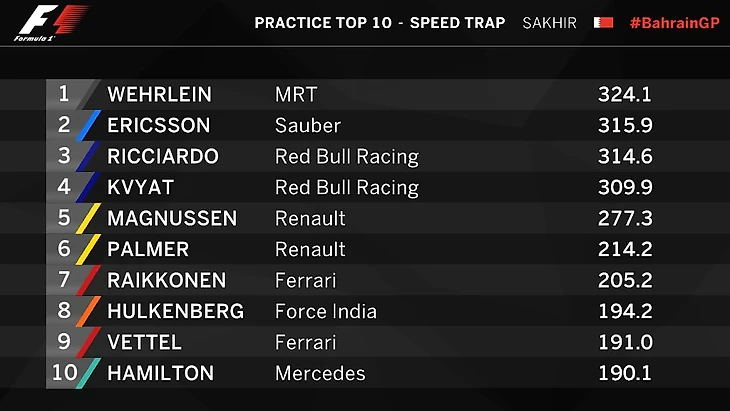Click the #BahrainGP hashtag
Viewport: 730px width, 411px height.
[675, 22]
